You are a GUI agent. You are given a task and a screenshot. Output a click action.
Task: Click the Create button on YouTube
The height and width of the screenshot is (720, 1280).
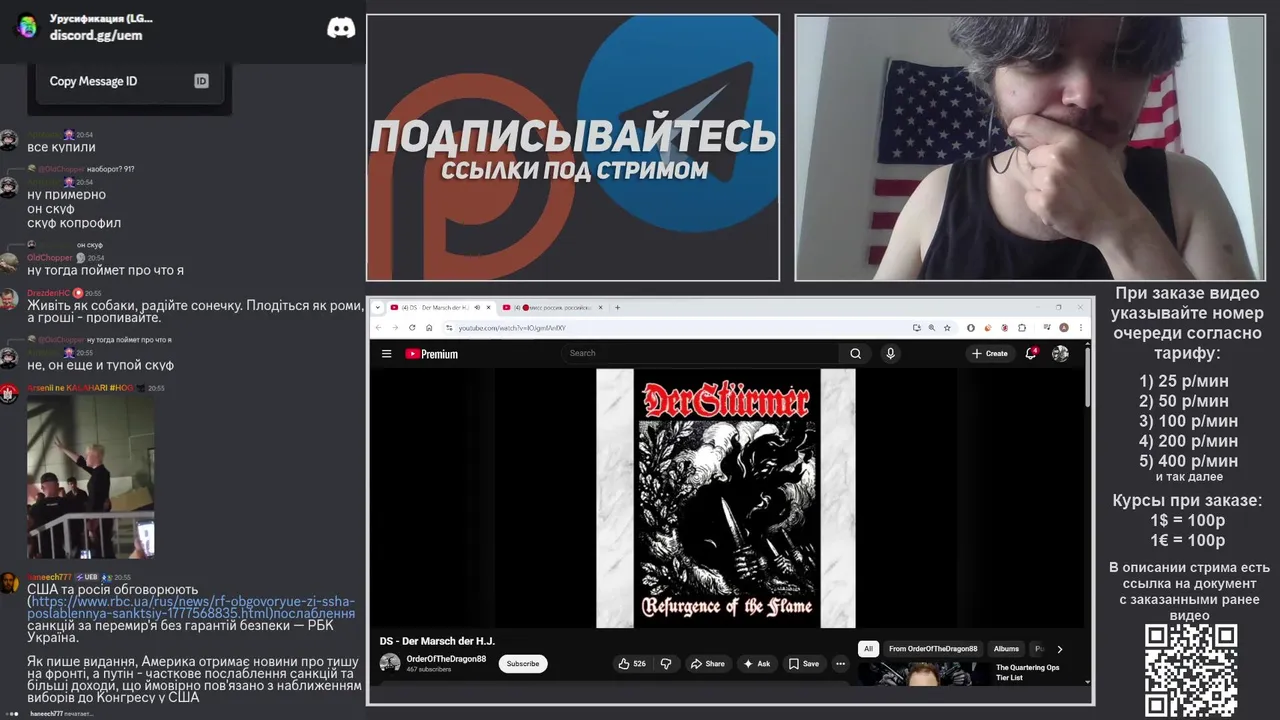click(x=989, y=353)
